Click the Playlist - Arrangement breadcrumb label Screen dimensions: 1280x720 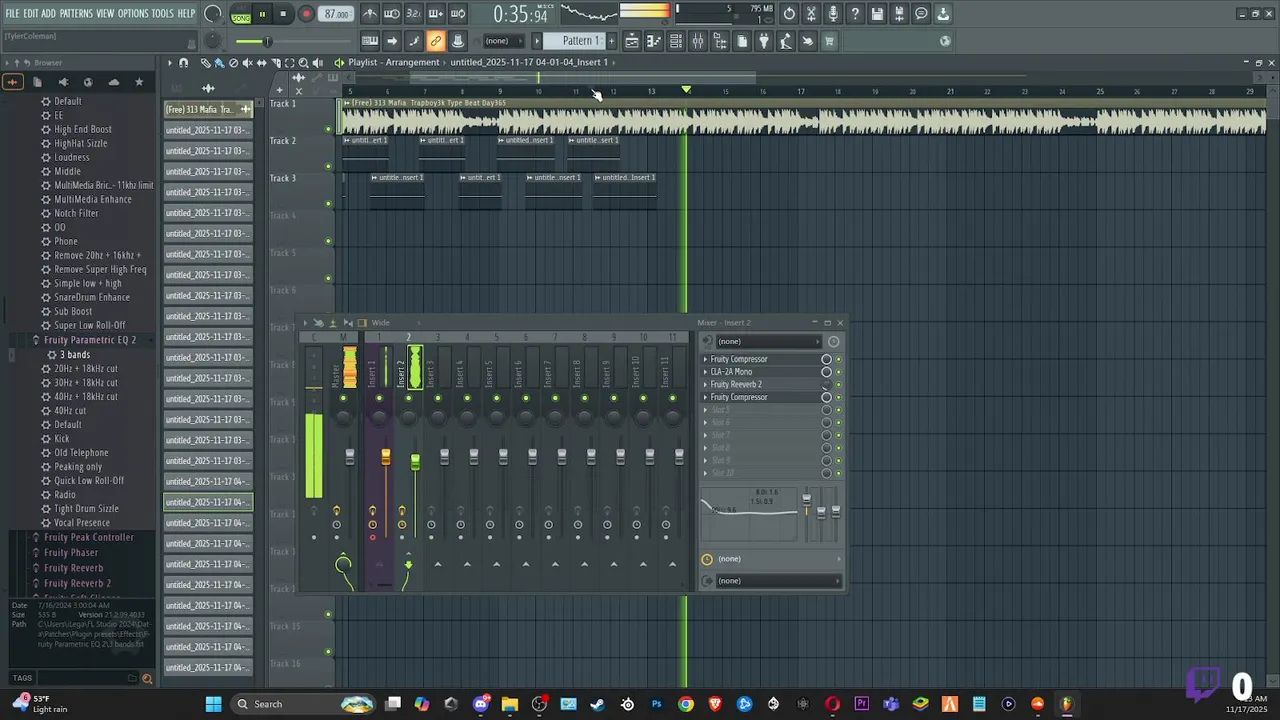click(394, 62)
